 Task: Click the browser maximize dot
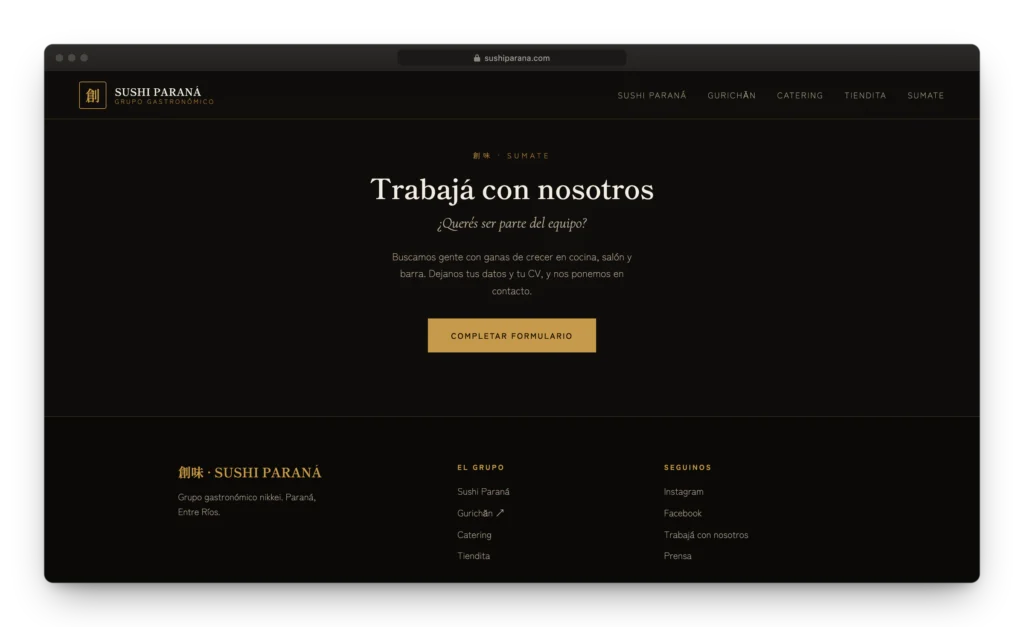click(84, 58)
